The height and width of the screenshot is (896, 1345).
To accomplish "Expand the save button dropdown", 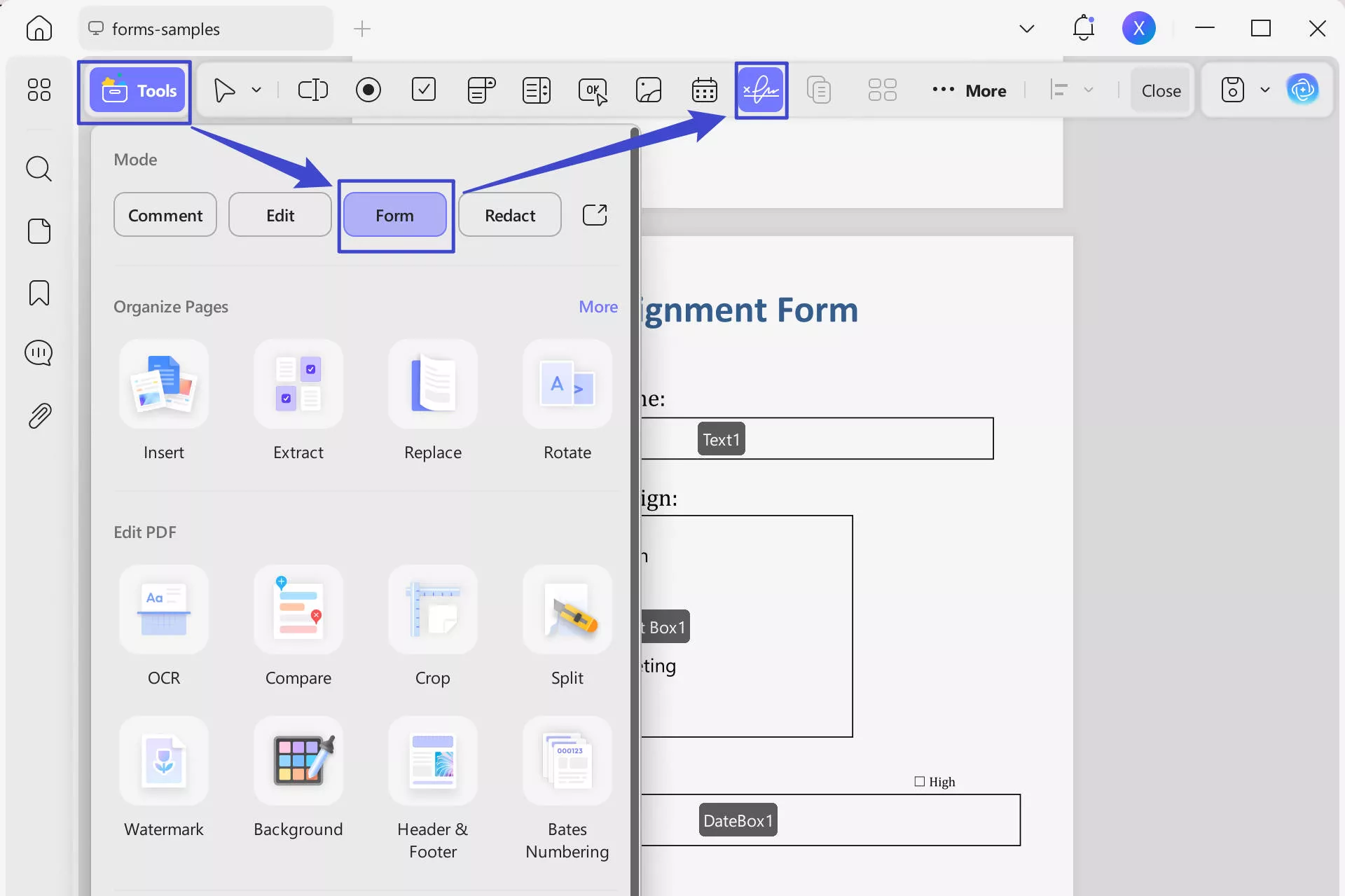I will [x=1264, y=90].
